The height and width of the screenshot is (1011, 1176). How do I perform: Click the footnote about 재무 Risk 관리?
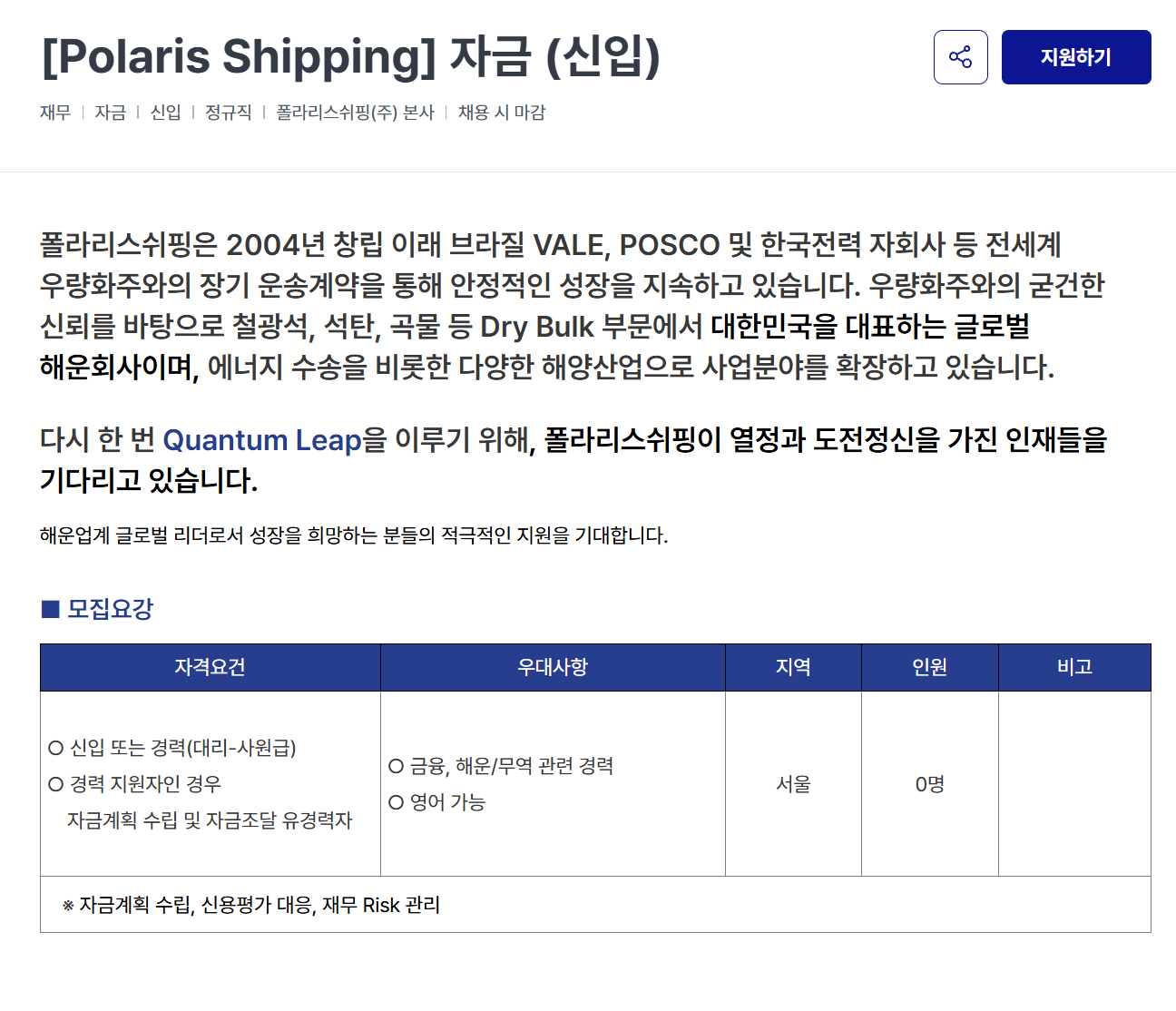tap(251, 905)
